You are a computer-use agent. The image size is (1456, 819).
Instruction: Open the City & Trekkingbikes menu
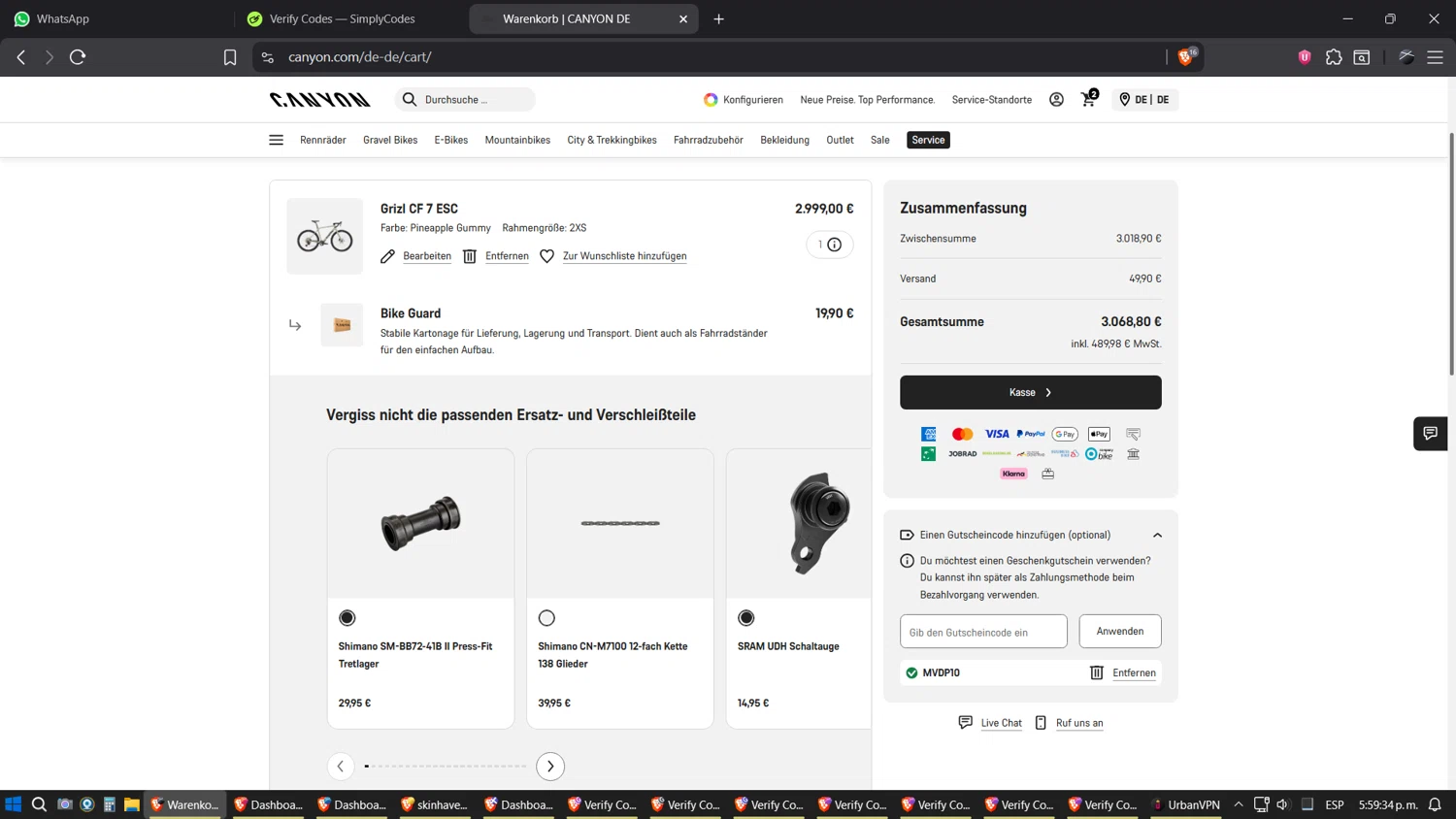(612, 140)
